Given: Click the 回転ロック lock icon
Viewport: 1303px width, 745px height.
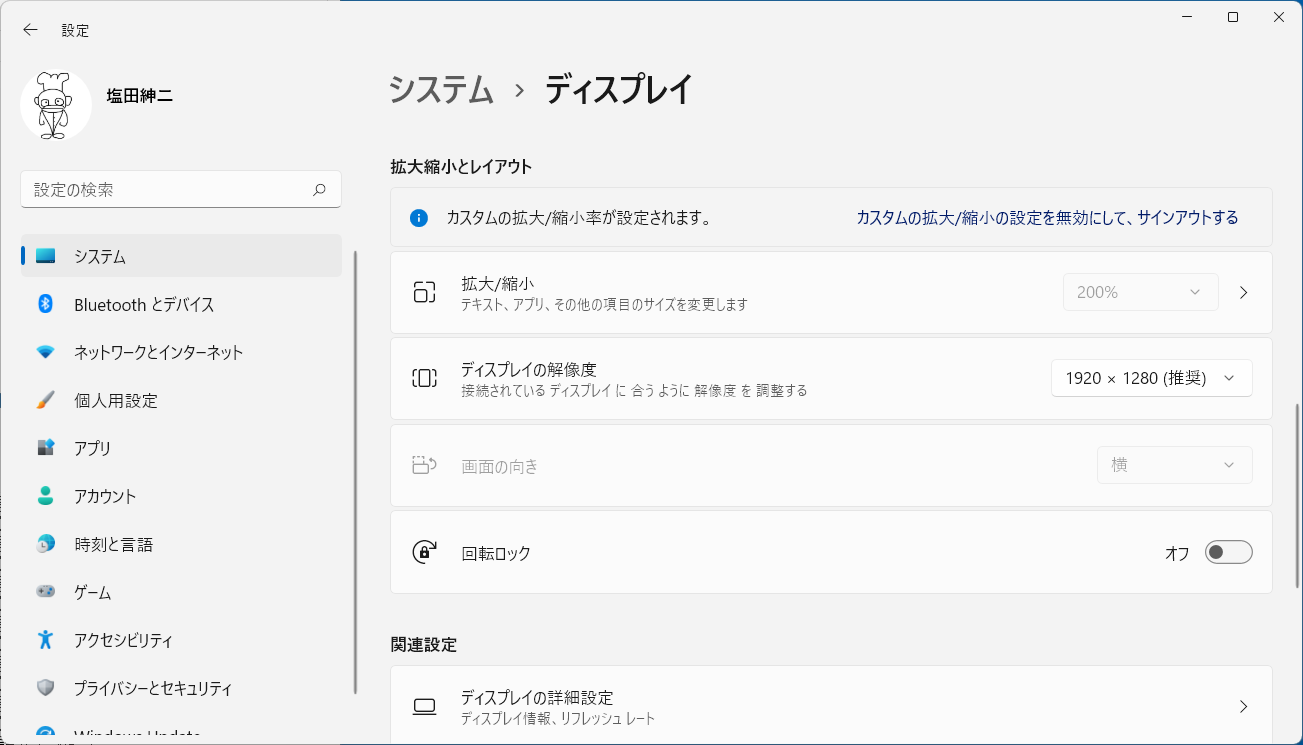Looking at the screenshot, I should 425,552.
